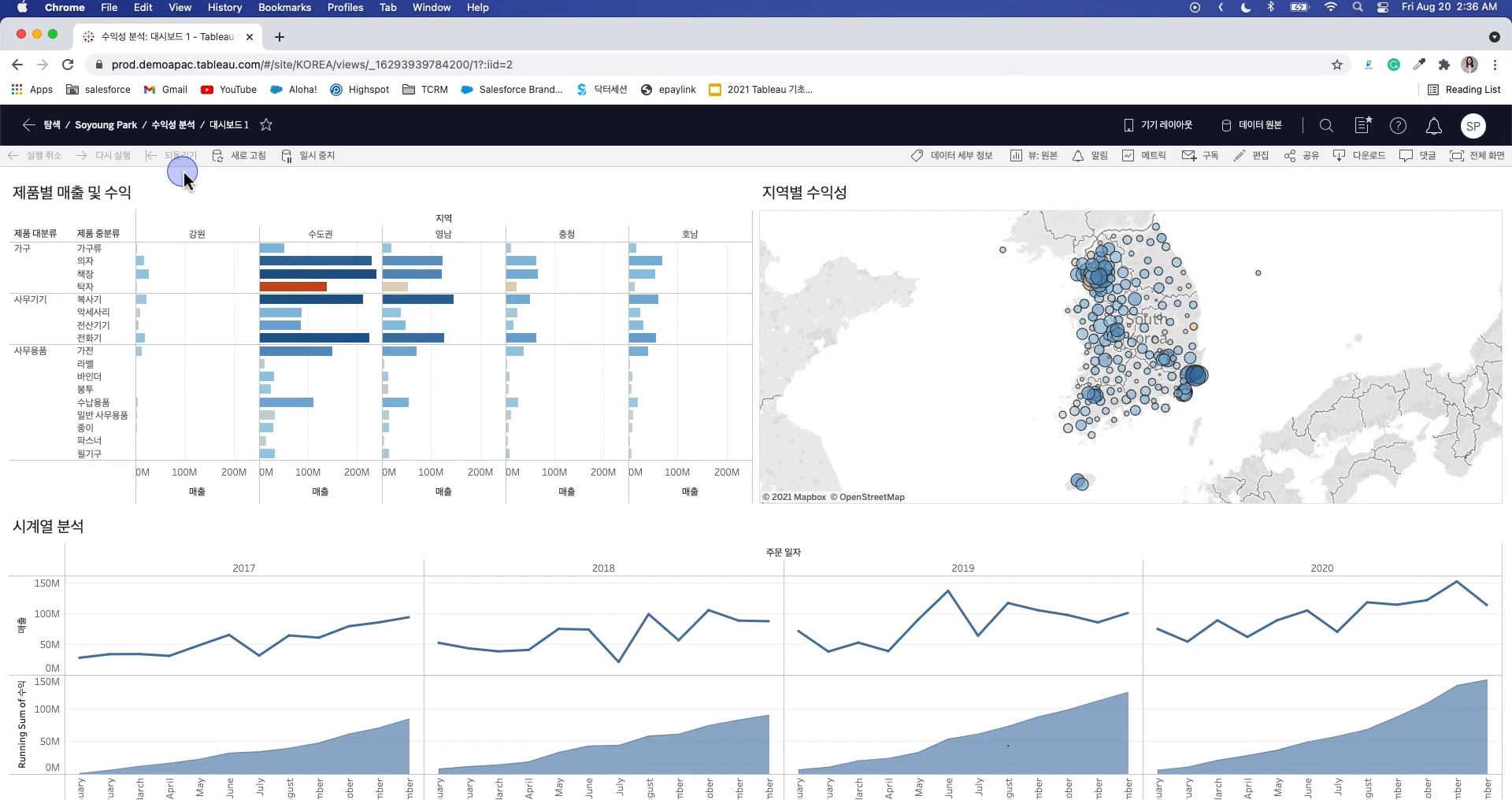Image resolution: width=1512 pixels, height=800 pixels.
Task: Open the SP user profile avatar
Action: click(1473, 126)
